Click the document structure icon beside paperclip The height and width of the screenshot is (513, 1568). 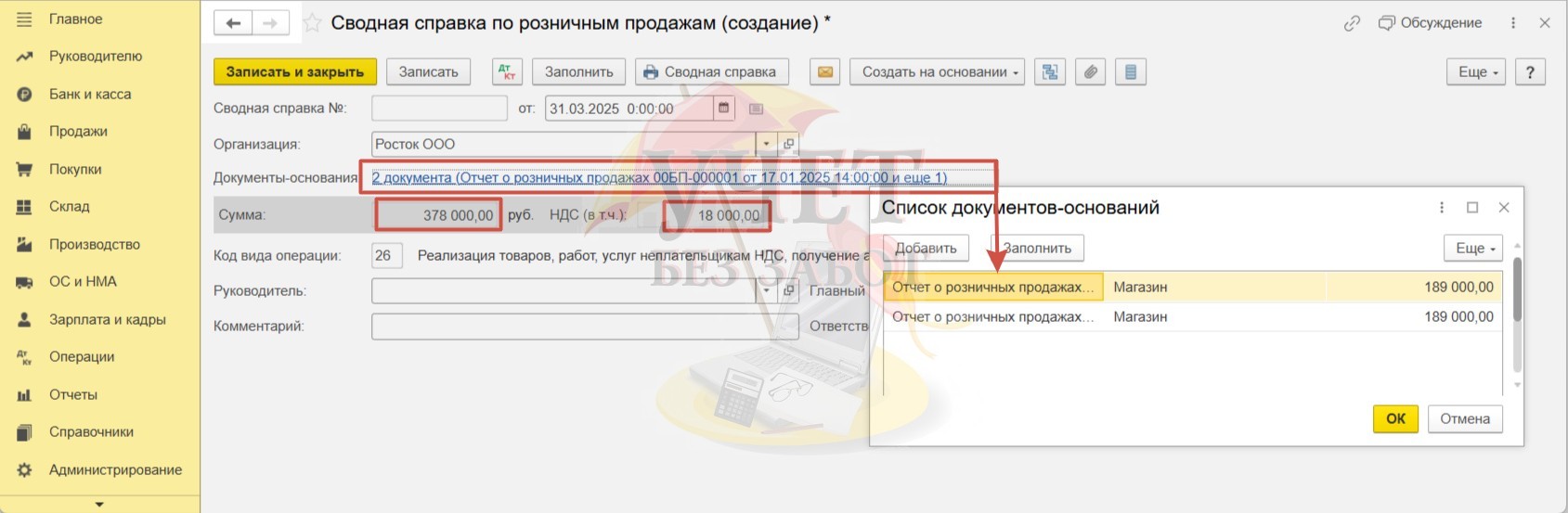coord(1130,71)
